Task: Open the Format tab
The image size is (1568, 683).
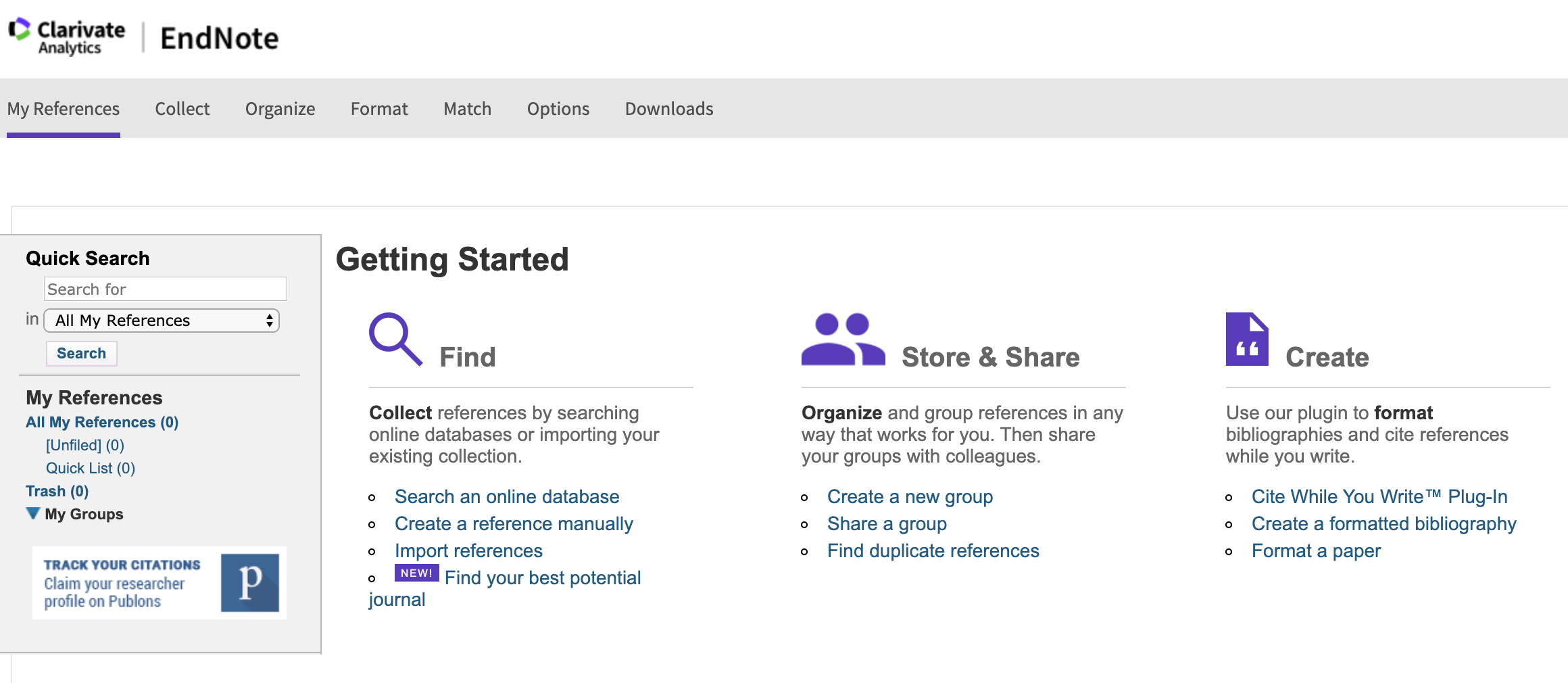Action: click(x=379, y=109)
